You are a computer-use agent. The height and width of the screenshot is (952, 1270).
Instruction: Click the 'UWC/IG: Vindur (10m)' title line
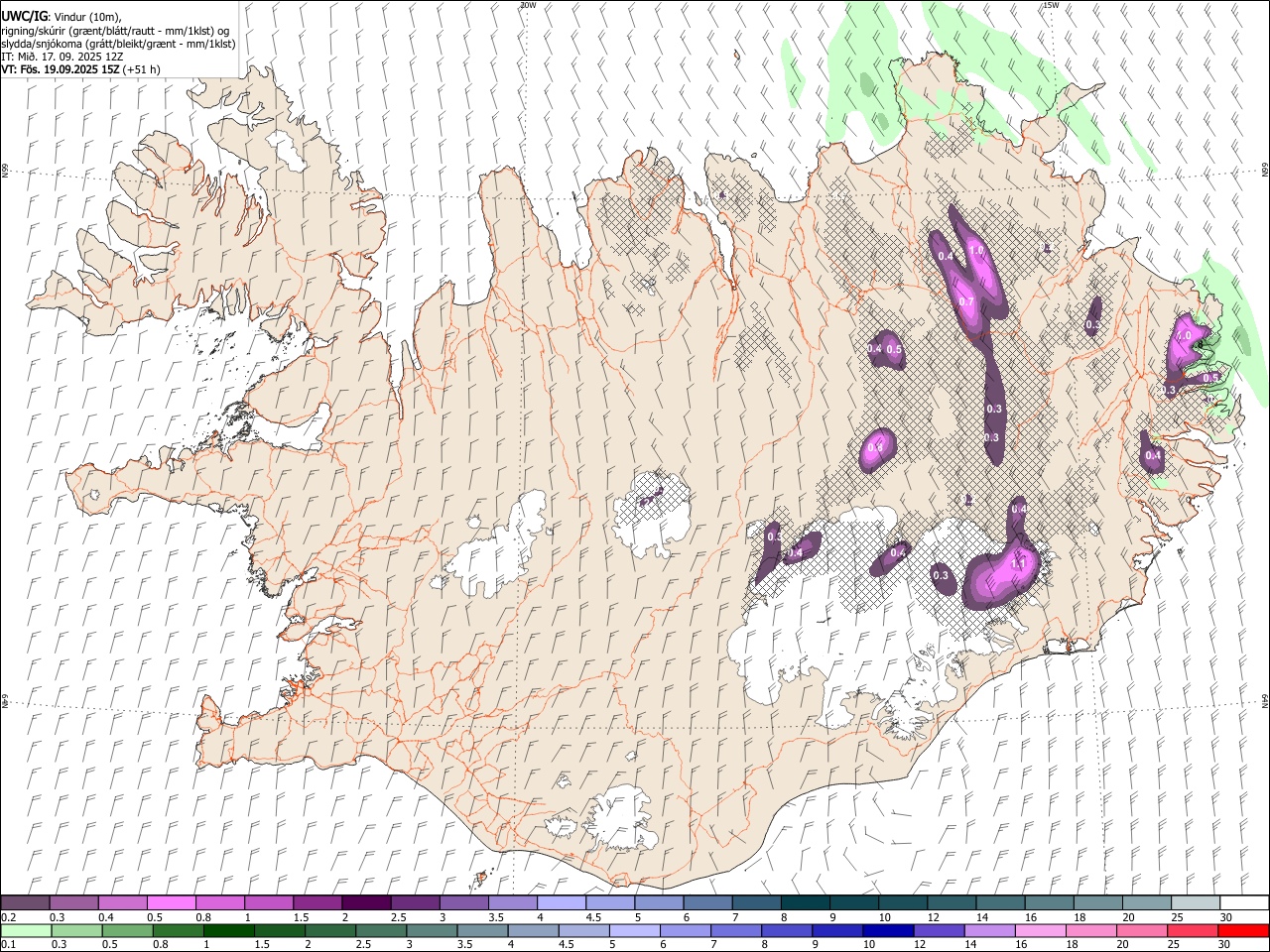[62, 16]
